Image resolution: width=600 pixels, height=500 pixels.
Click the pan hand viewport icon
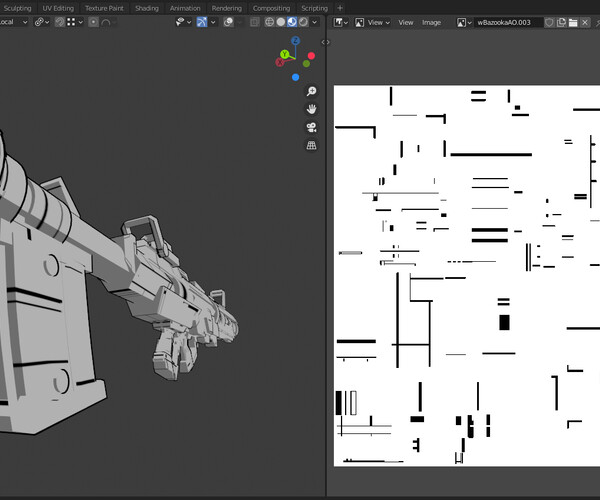pos(311,109)
